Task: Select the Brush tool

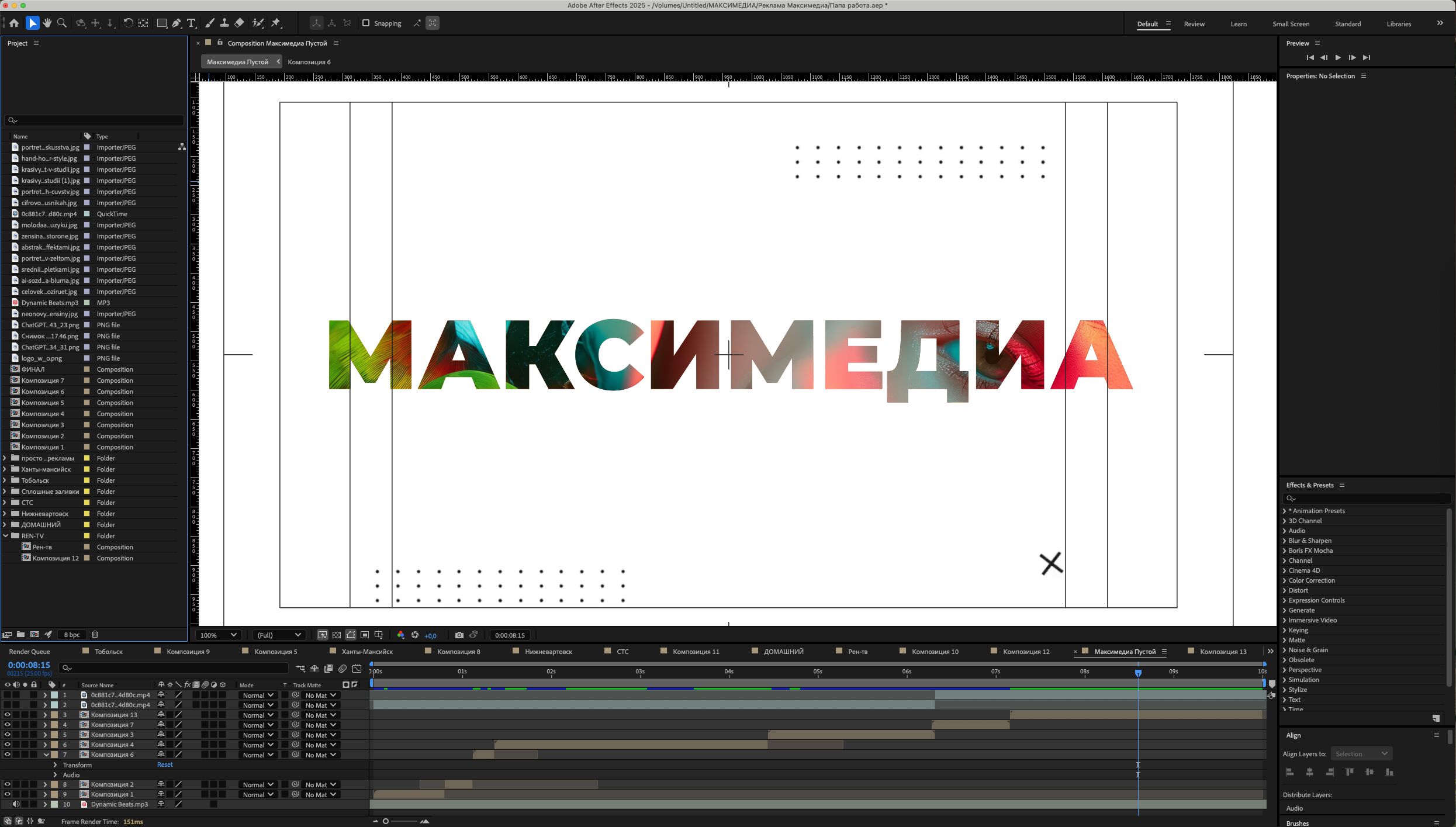Action: pos(209,23)
